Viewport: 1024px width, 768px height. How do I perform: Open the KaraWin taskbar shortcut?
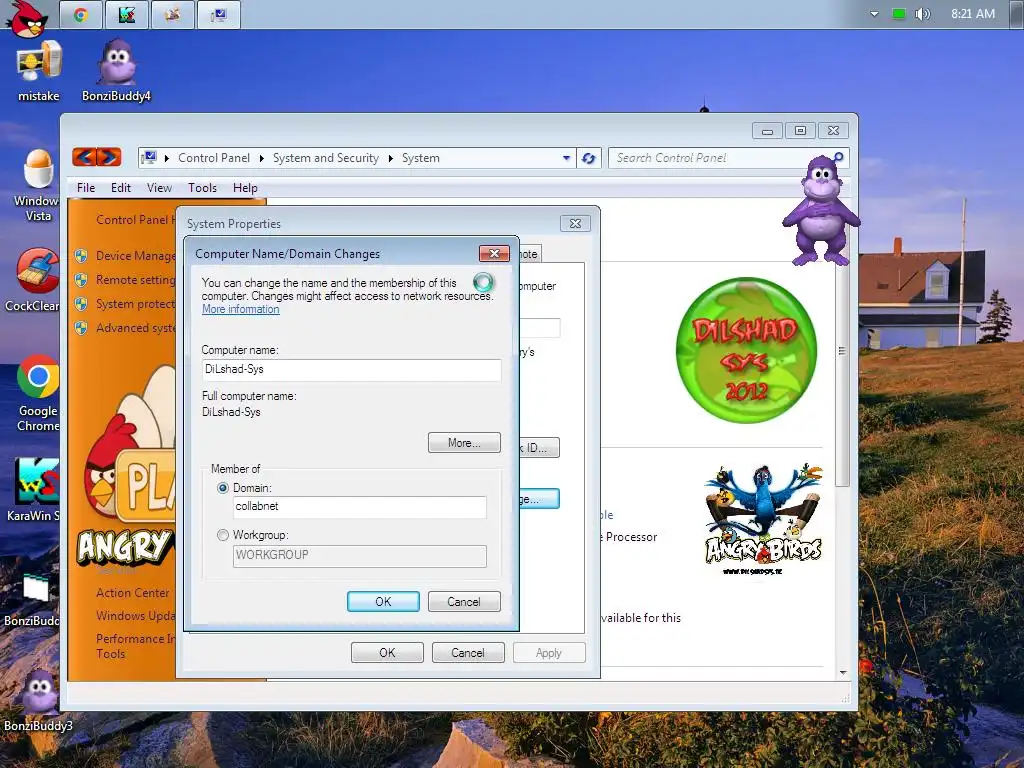pyautogui.click(x=127, y=14)
